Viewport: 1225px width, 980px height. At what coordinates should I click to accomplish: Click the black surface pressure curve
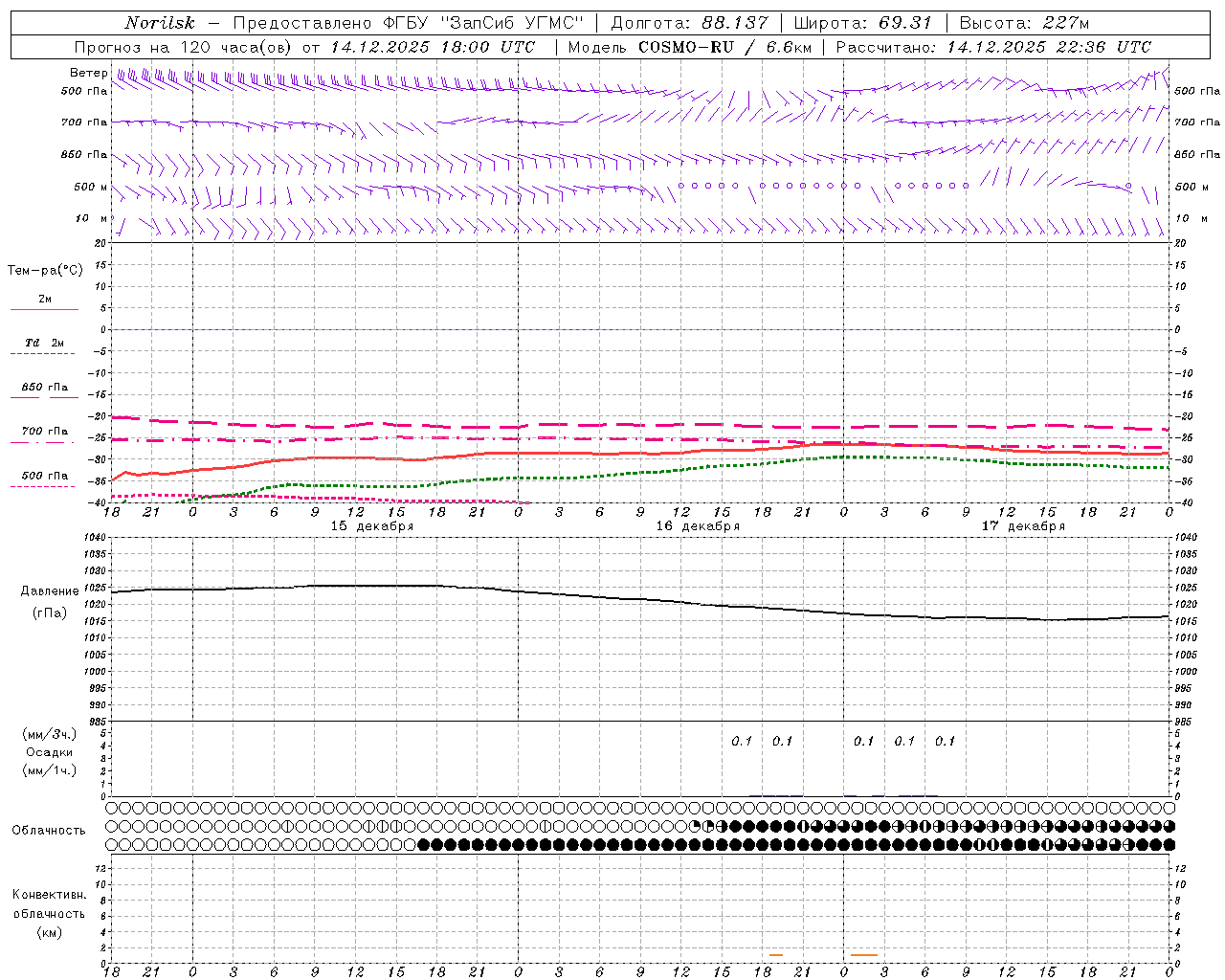point(641,599)
